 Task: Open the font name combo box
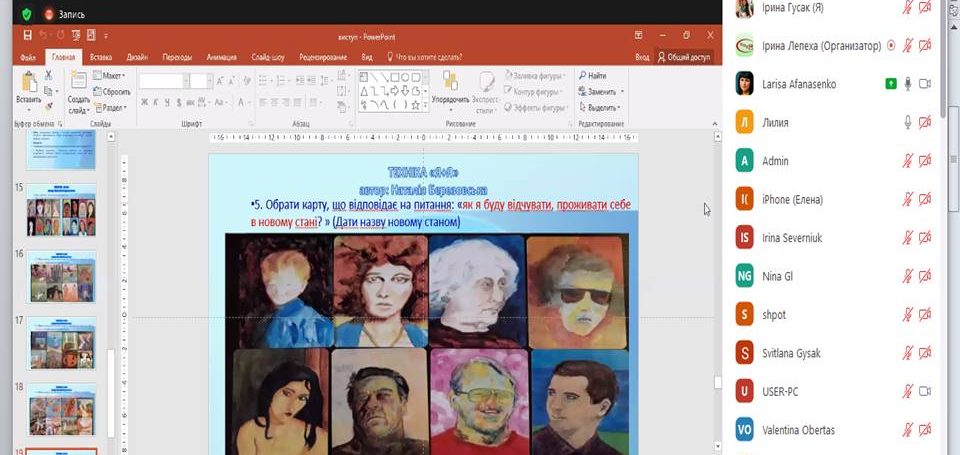[x=164, y=81]
